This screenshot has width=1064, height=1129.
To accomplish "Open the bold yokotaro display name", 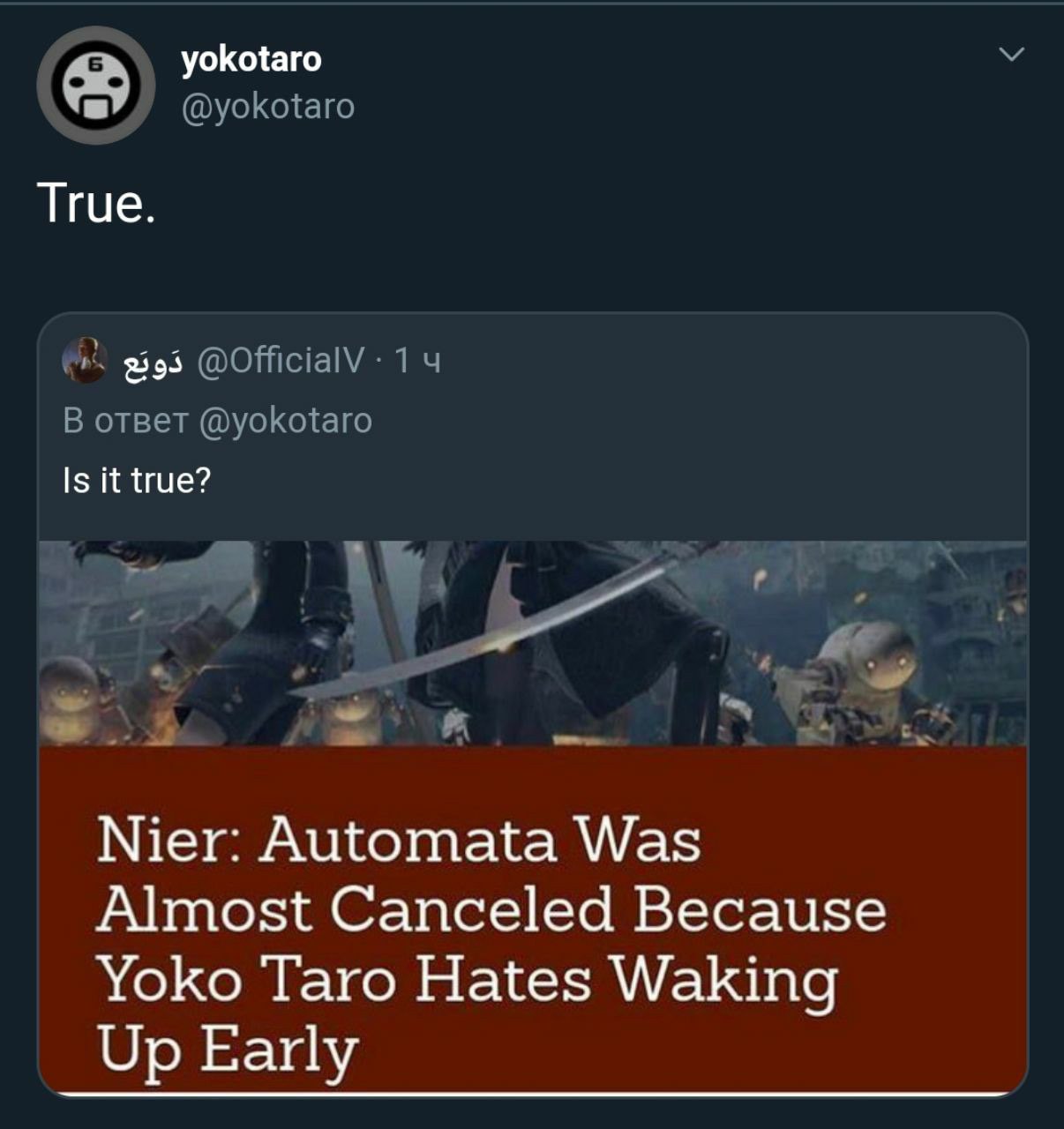I will (251, 60).
